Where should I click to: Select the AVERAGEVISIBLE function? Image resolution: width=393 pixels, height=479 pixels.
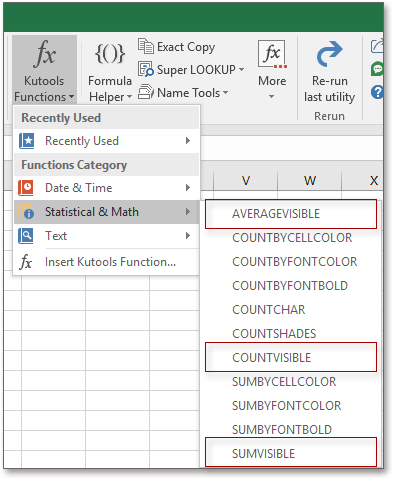pos(291,214)
